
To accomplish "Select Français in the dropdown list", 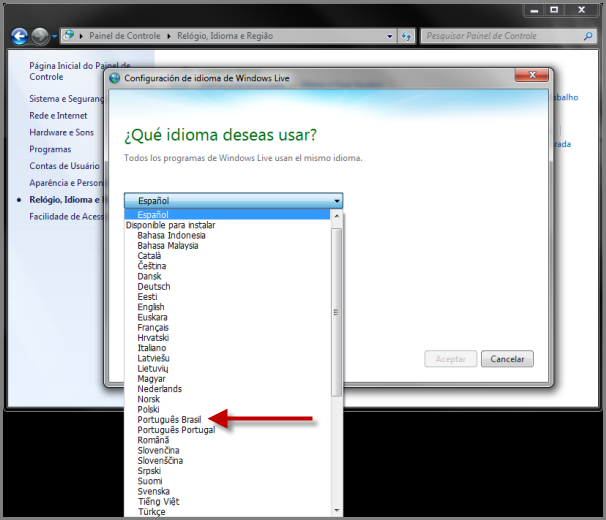I will click(153, 327).
